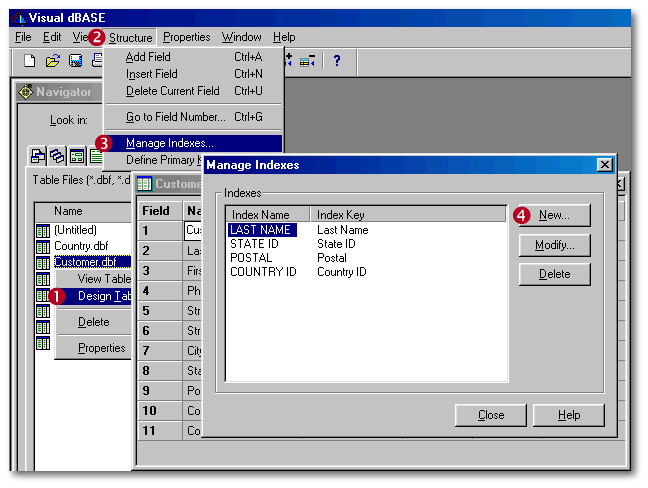Click field row number 1 in Customer table
Screen dimensions: 648x488
coord(160,231)
